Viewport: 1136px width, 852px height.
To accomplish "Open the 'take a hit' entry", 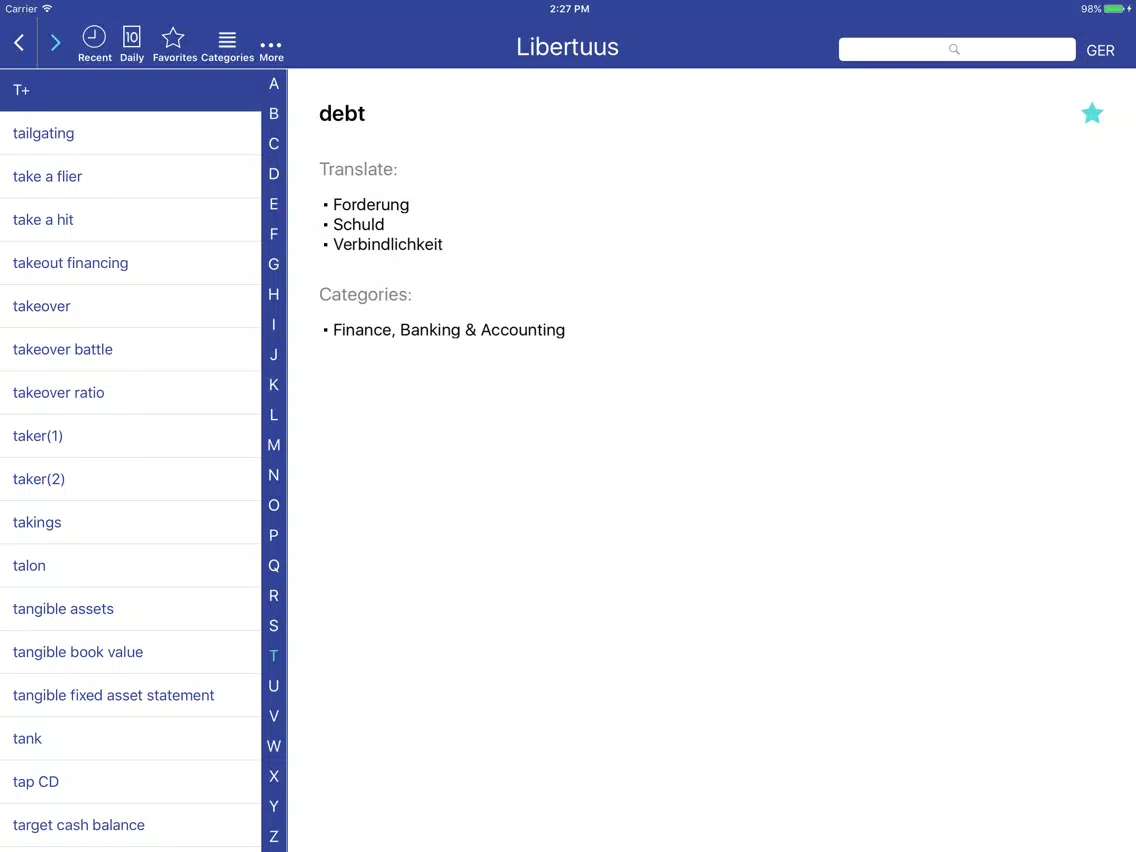I will [130, 220].
